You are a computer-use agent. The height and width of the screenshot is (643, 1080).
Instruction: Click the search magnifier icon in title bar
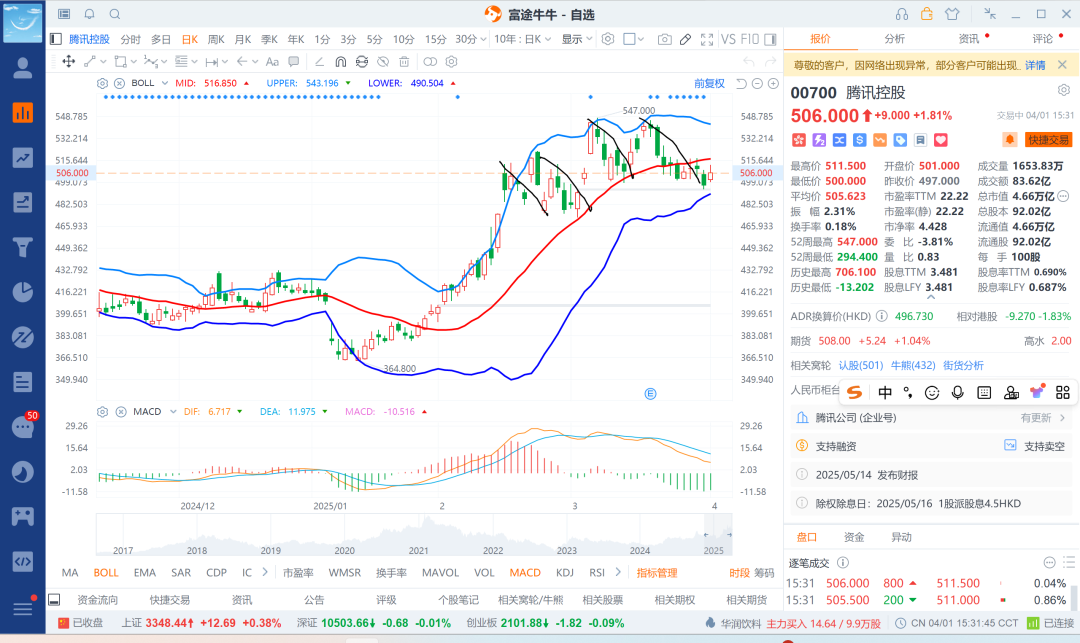pos(115,14)
